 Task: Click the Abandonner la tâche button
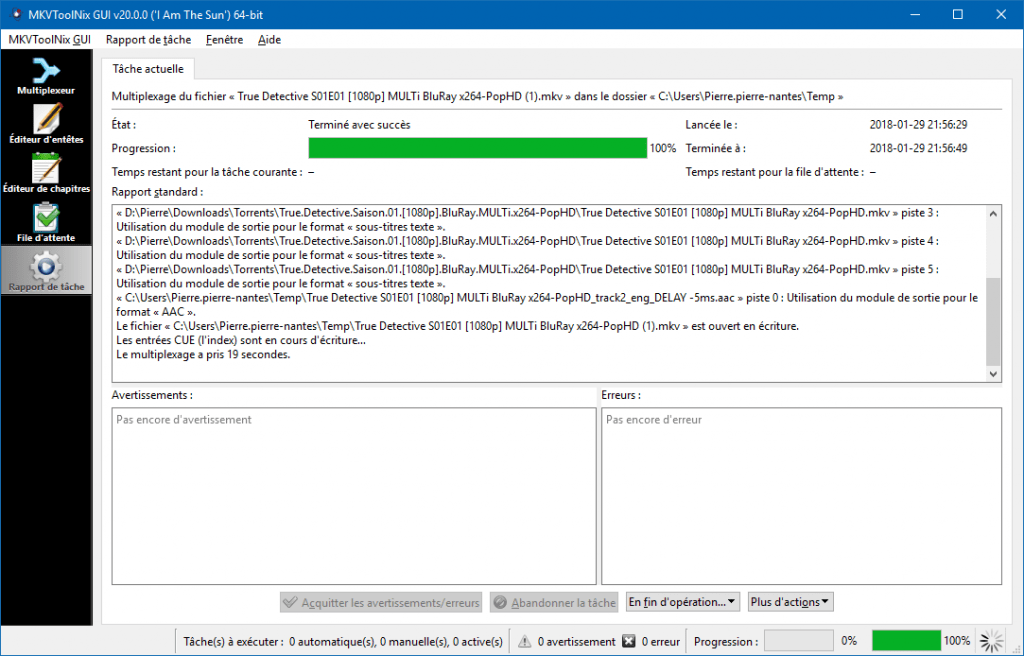click(x=553, y=602)
